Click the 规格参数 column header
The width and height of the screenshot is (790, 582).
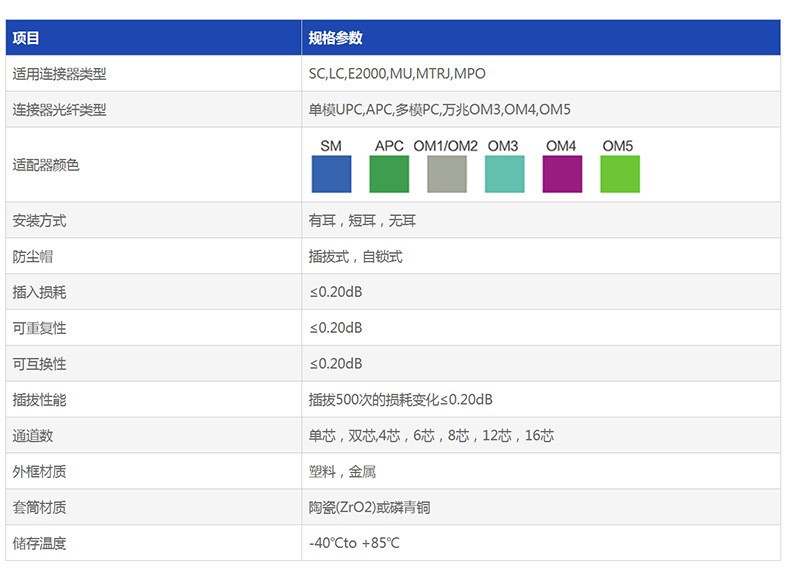point(336,38)
